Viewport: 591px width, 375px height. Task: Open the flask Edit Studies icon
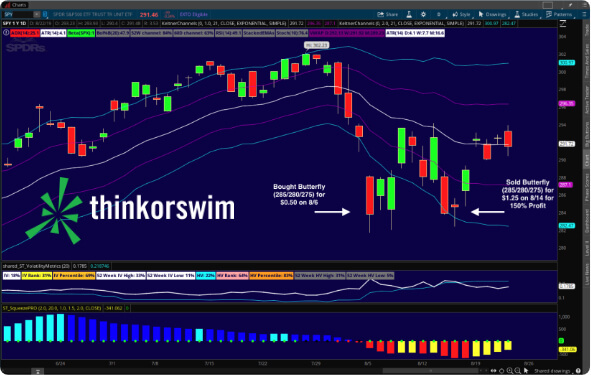[409, 14]
